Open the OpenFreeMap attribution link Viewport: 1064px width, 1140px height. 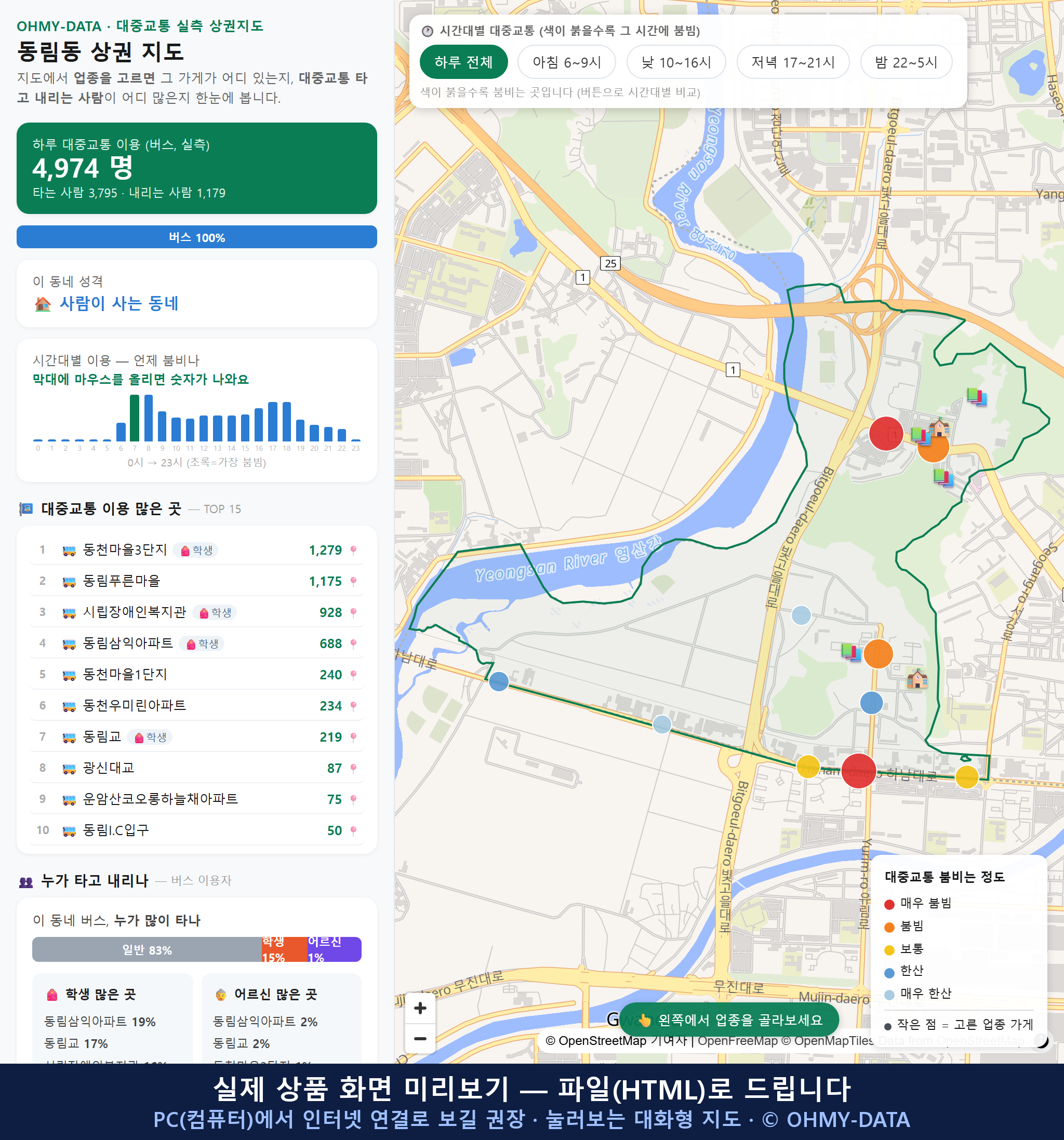[738, 1041]
